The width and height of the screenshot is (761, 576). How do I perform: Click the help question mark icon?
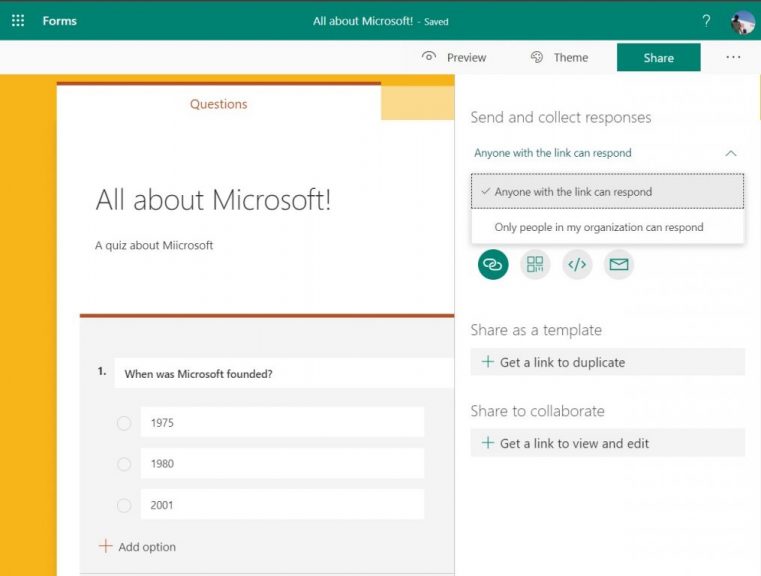(x=706, y=21)
